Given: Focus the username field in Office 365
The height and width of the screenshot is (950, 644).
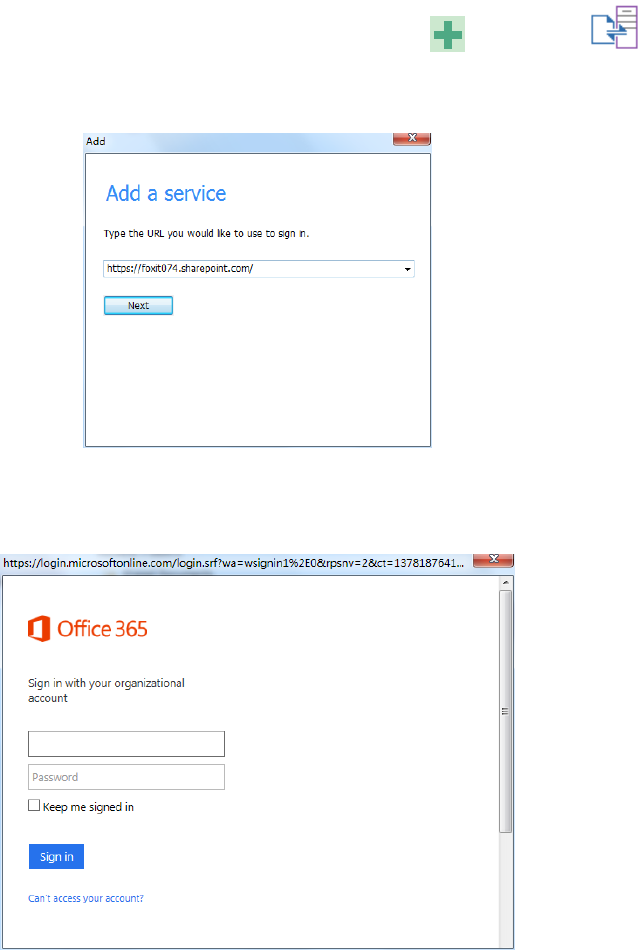Looking at the screenshot, I should 126,744.
